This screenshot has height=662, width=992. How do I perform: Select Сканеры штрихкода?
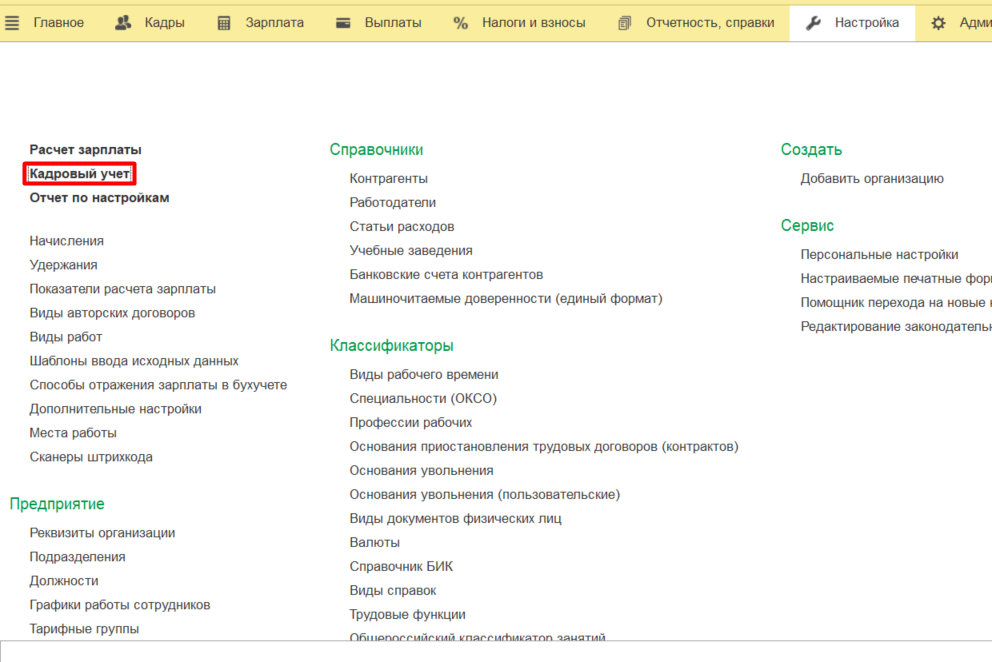[x=91, y=458]
